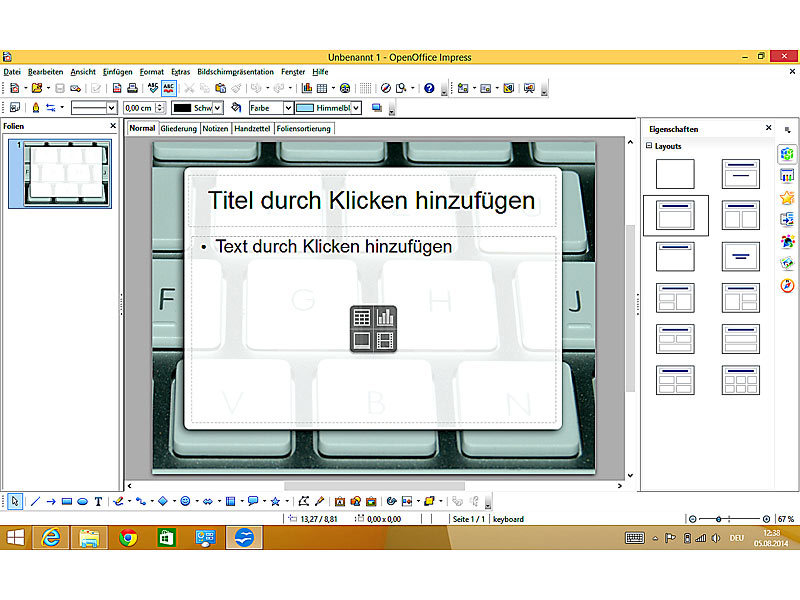Click Export as PDF icon

pos(117,88)
